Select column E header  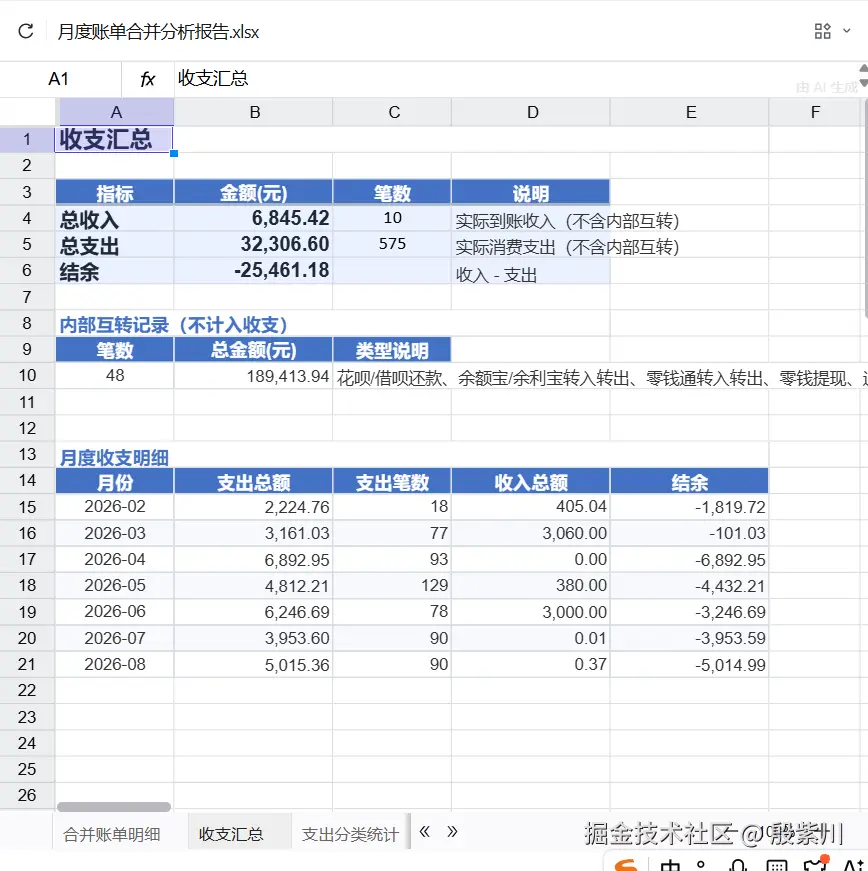coord(690,112)
